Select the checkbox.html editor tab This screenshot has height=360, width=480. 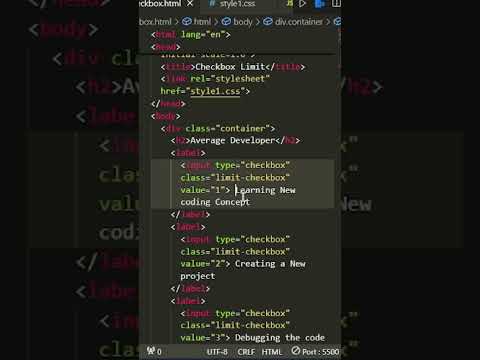(161, 4)
